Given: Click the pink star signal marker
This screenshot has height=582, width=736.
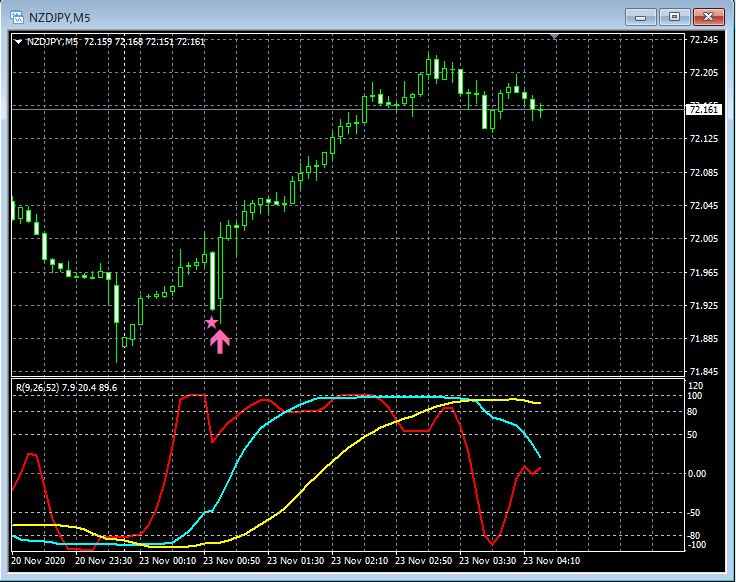Looking at the screenshot, I should click(211, 322).
